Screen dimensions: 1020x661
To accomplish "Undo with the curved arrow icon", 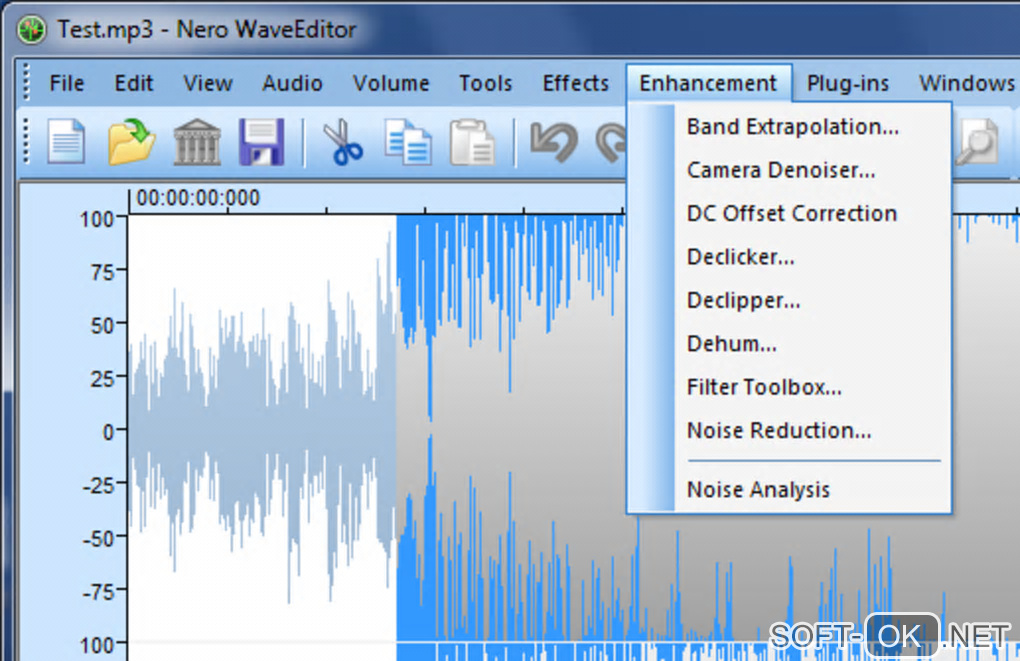I will [554, 141].
